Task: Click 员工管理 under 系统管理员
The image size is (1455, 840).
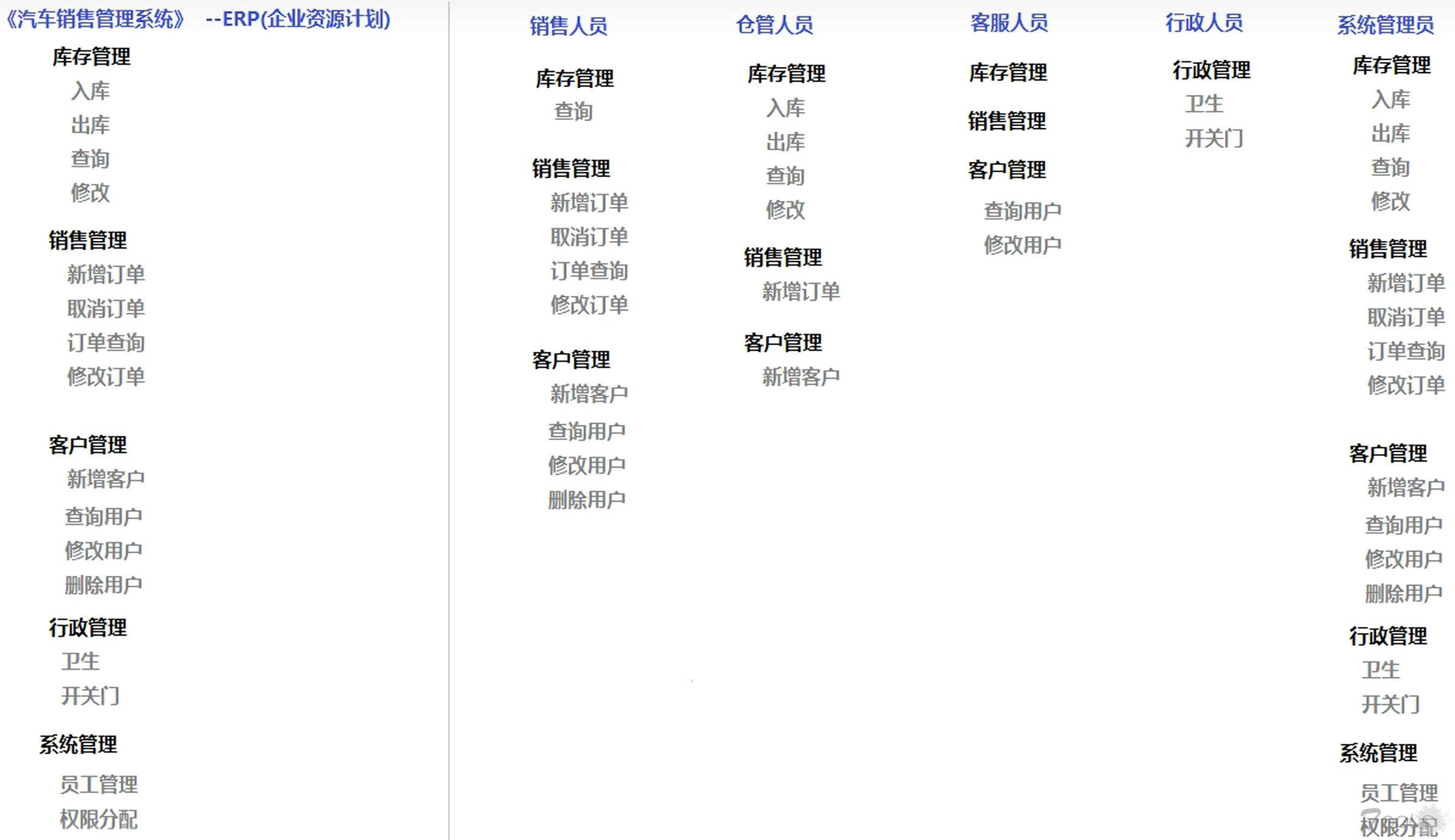Action: [1399, 793]
